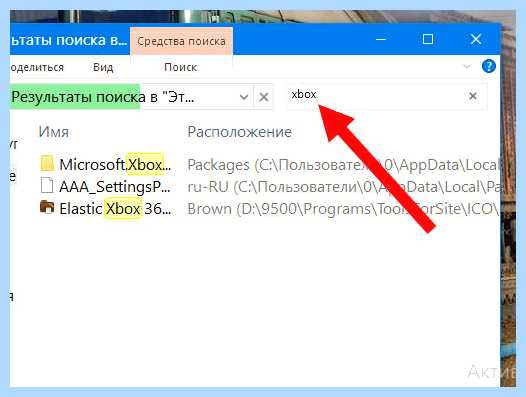Image resolution: width=526 pixels, height=397 pixels.
Task: Click the Brown location path on drive D
Action: click(343, 209)
